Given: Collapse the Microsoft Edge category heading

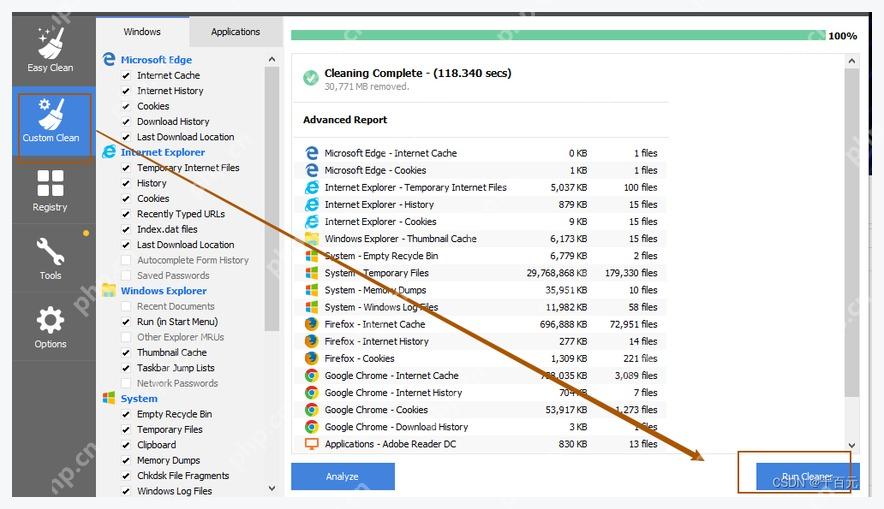Looking at the screenshot, I should pos(156,59).
